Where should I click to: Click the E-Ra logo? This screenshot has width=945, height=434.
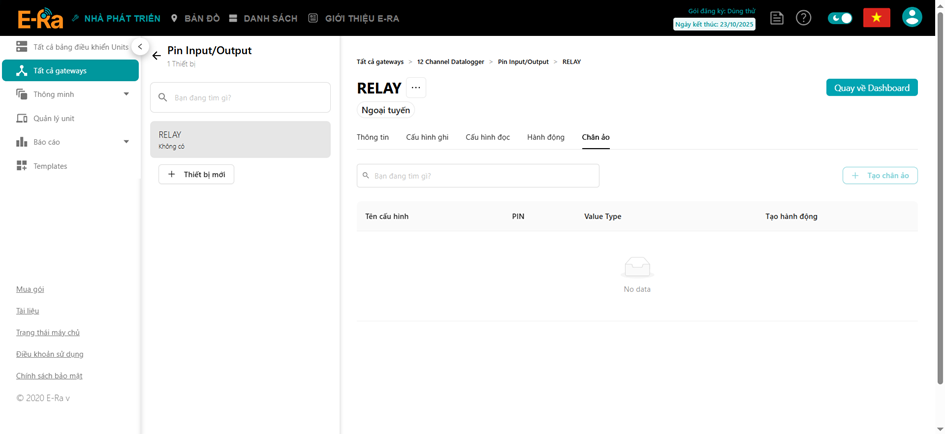click(40, 19)
